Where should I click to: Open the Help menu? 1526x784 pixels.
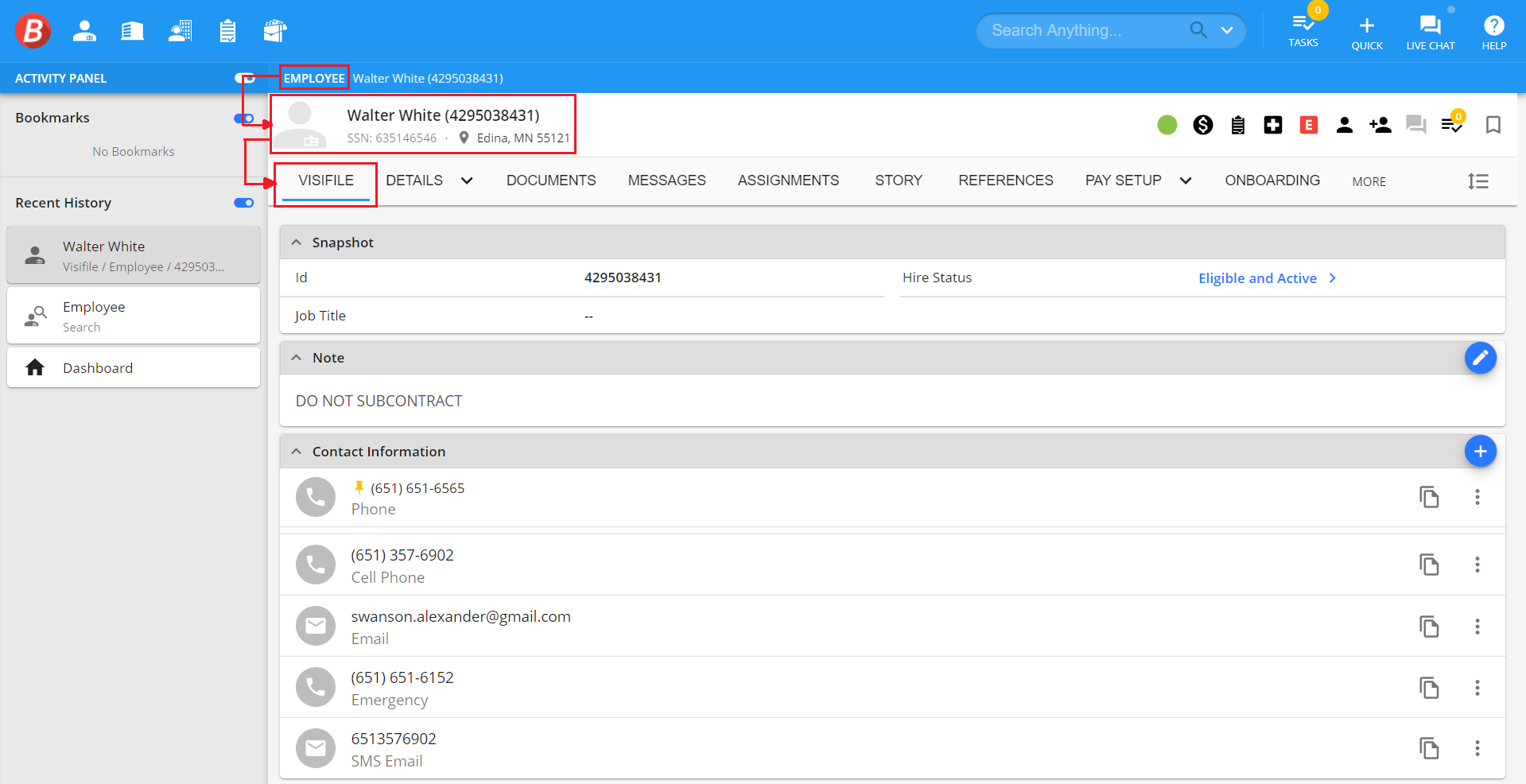(1494, 33)
